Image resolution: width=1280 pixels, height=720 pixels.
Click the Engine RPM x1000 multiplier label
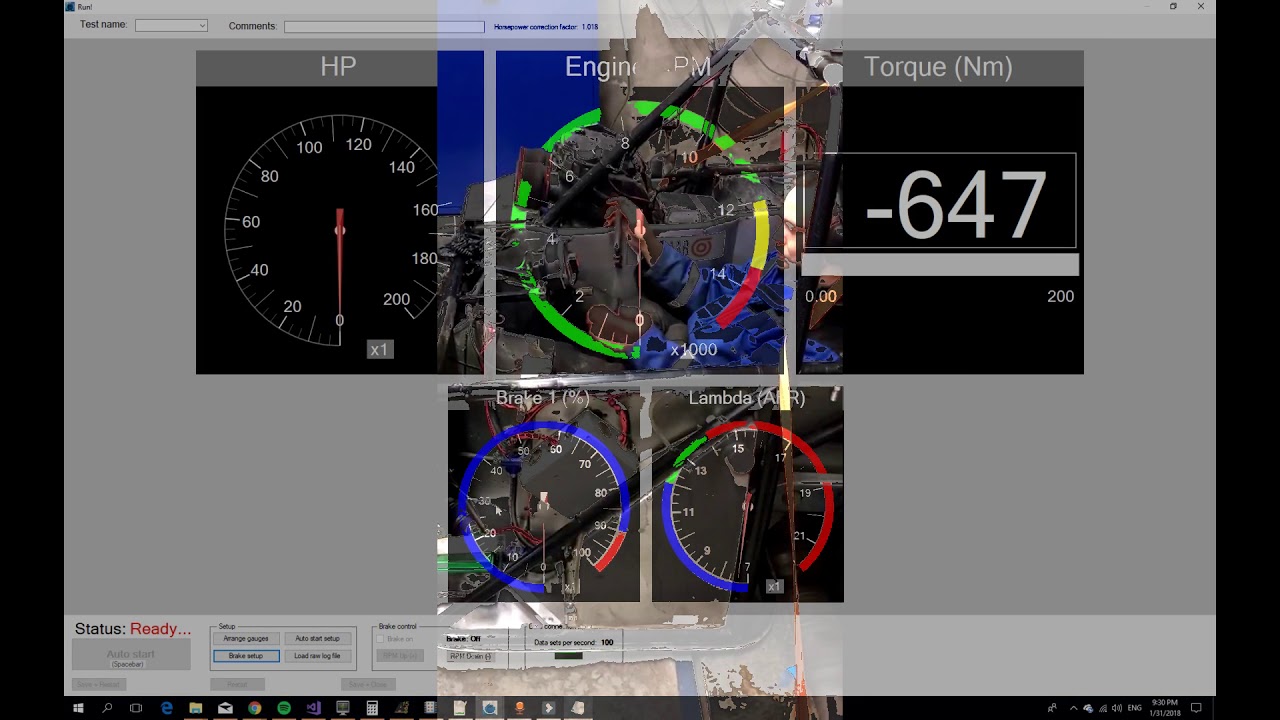point(694,350)
